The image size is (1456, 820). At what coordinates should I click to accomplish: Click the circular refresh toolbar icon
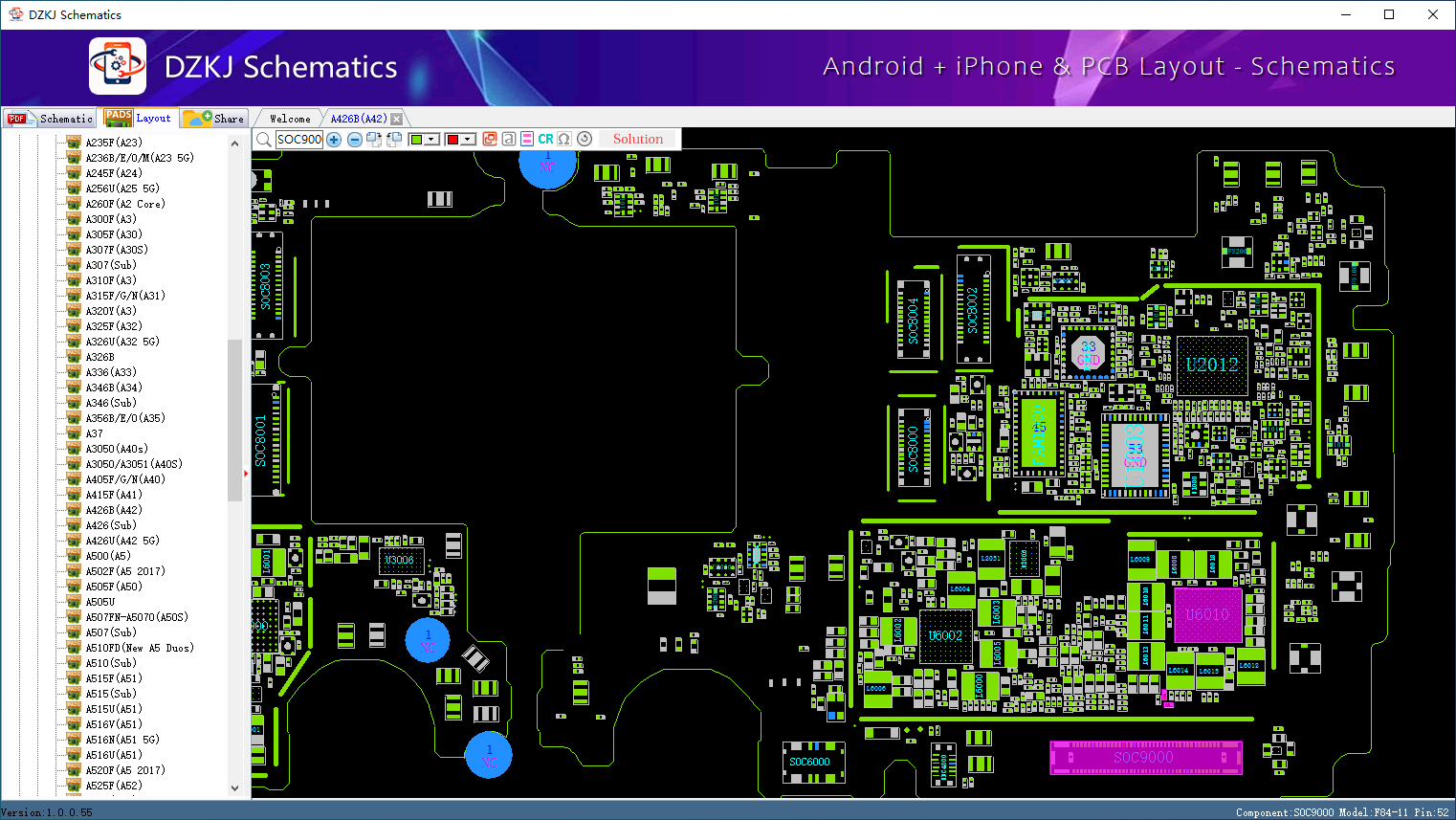pyautogui.click(x=585, y=140)
